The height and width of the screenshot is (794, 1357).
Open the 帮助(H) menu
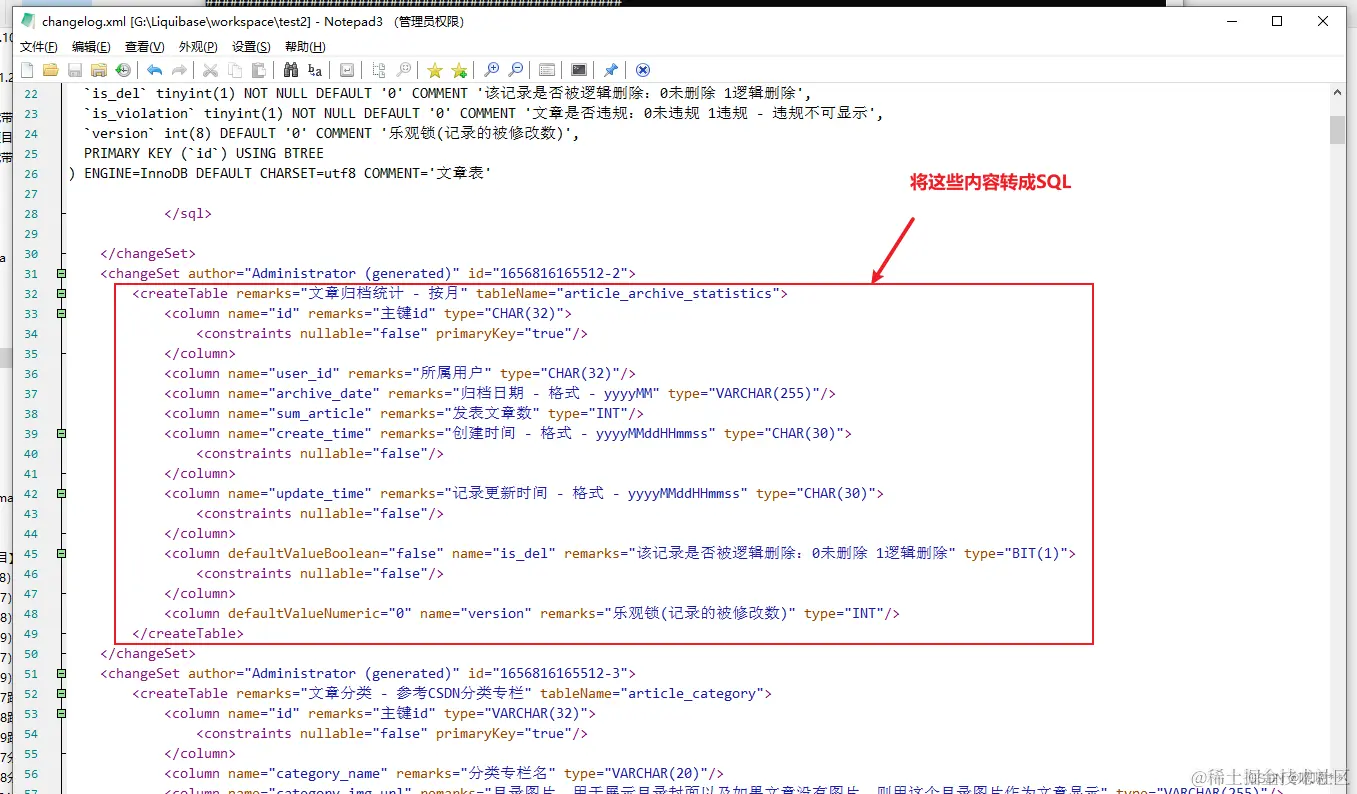(x=305, y=47)
